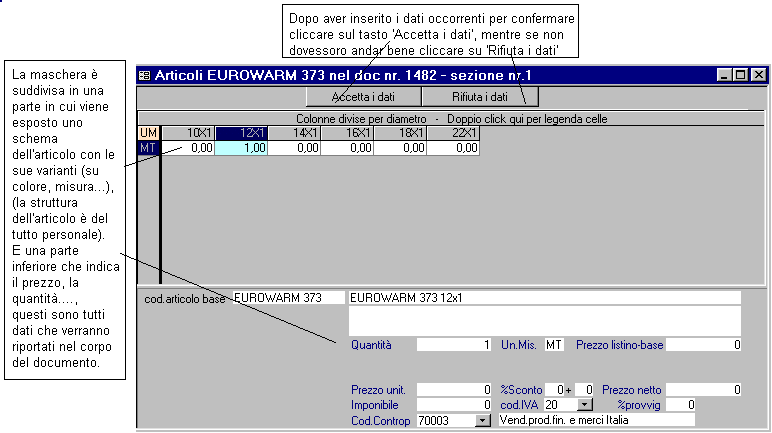Click the UM header cell

click(x=148, y=133)
